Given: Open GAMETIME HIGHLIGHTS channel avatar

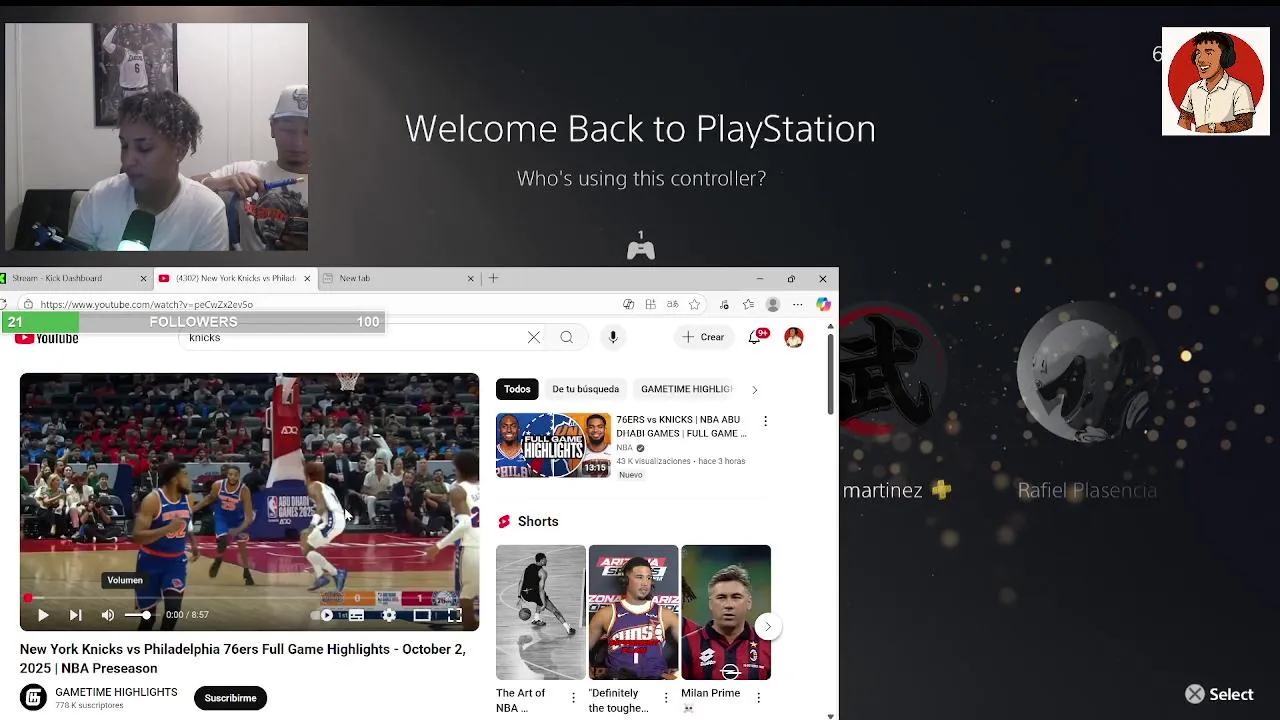Looking at the screenshot, I should [33, 698].
